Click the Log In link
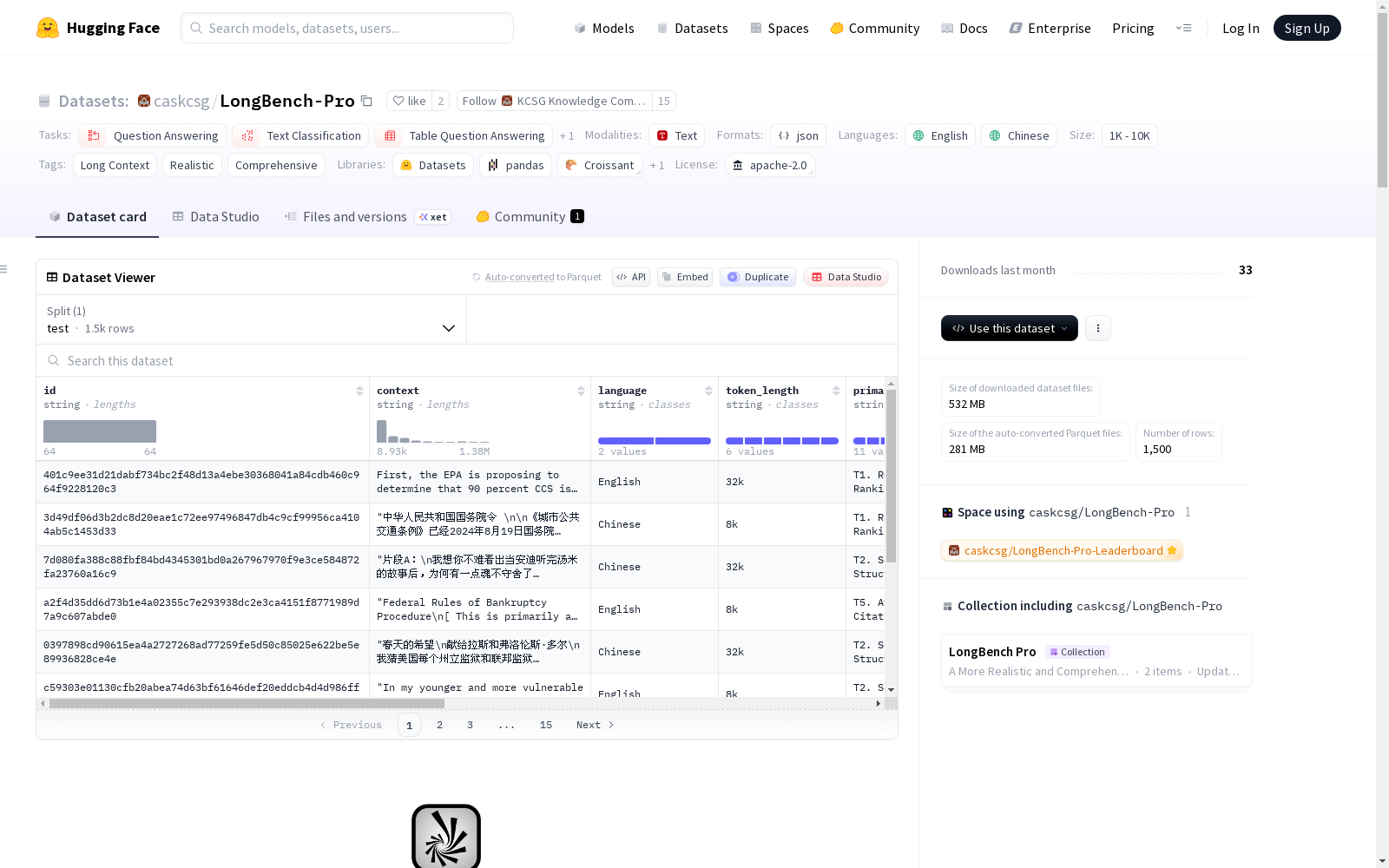 pyautogui.click(x=1241, y=28)
